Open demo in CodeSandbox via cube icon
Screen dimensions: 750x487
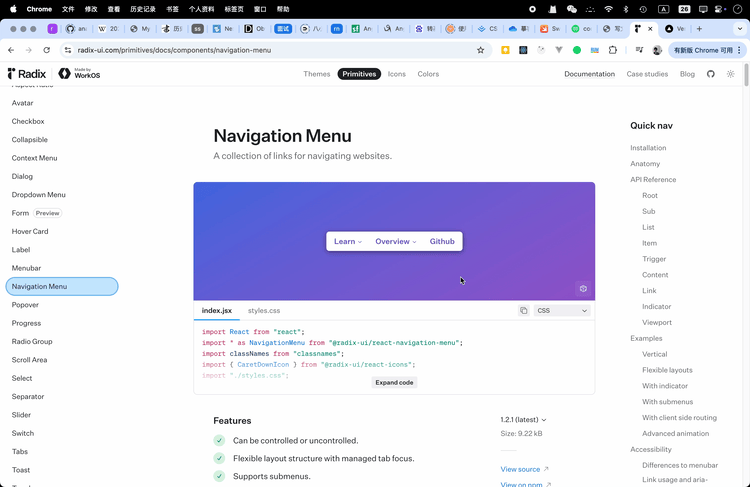tap(583, 288)
